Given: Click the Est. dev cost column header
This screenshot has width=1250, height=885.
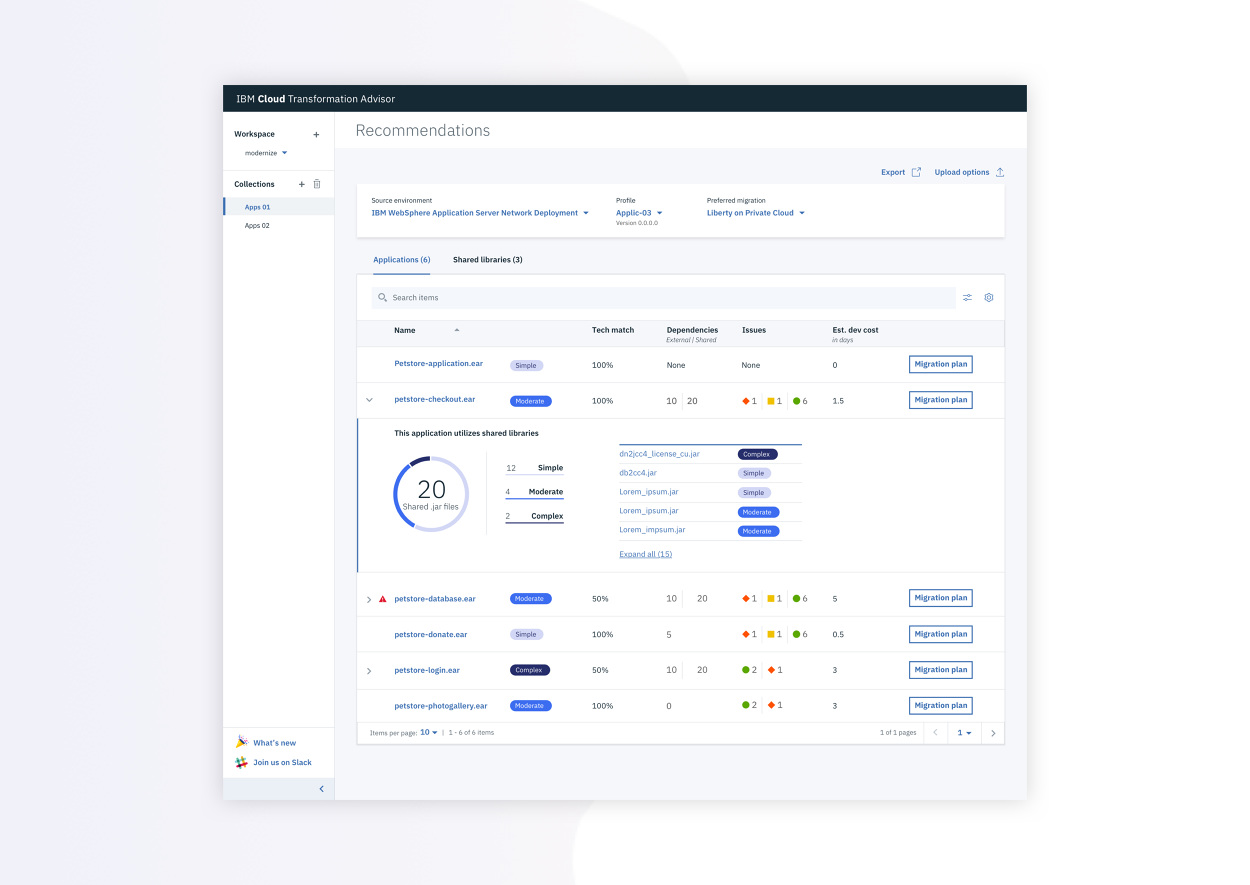Looking at the screenshot, I should point(855,330).
